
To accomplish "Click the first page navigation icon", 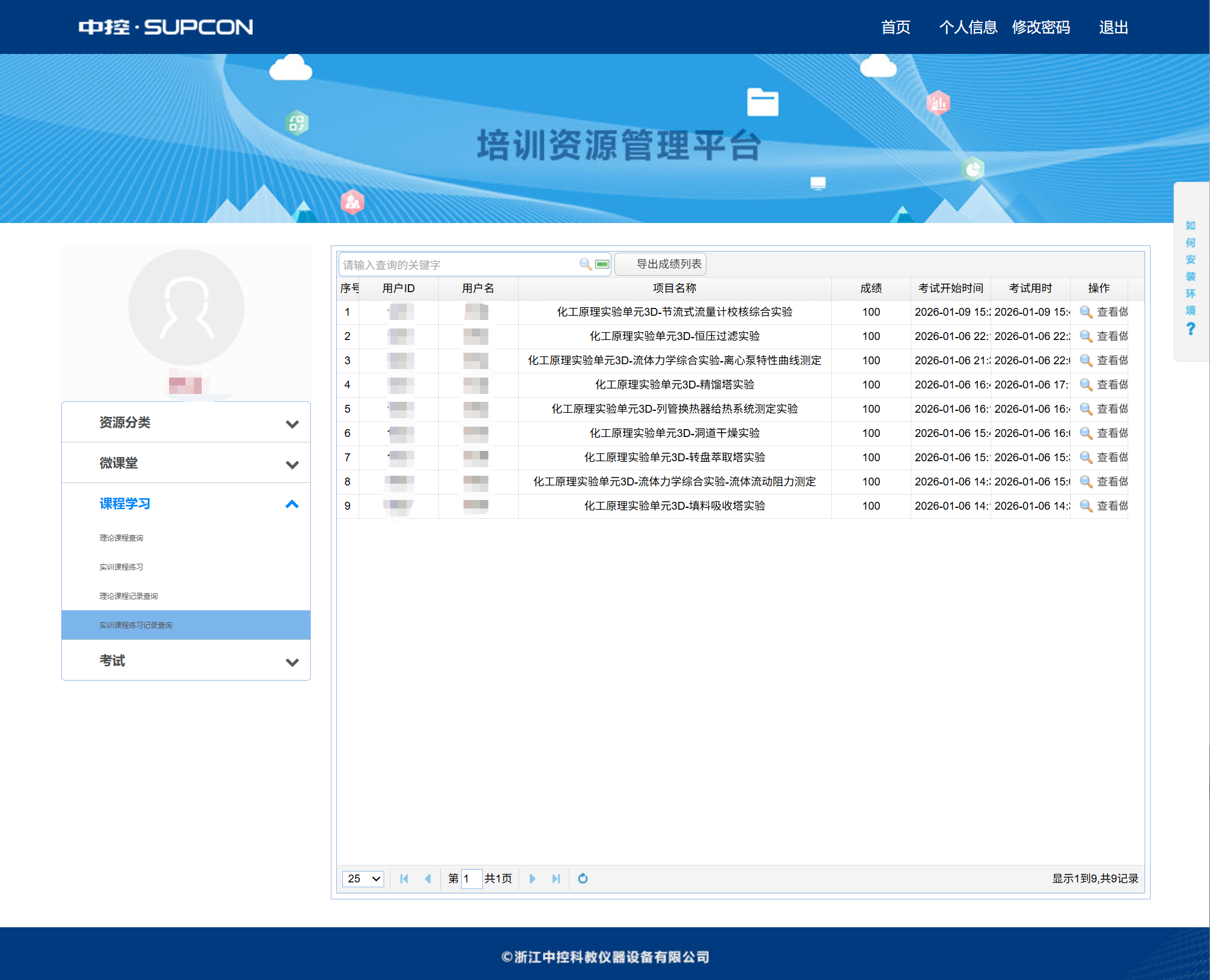I will tap(405, 878).
